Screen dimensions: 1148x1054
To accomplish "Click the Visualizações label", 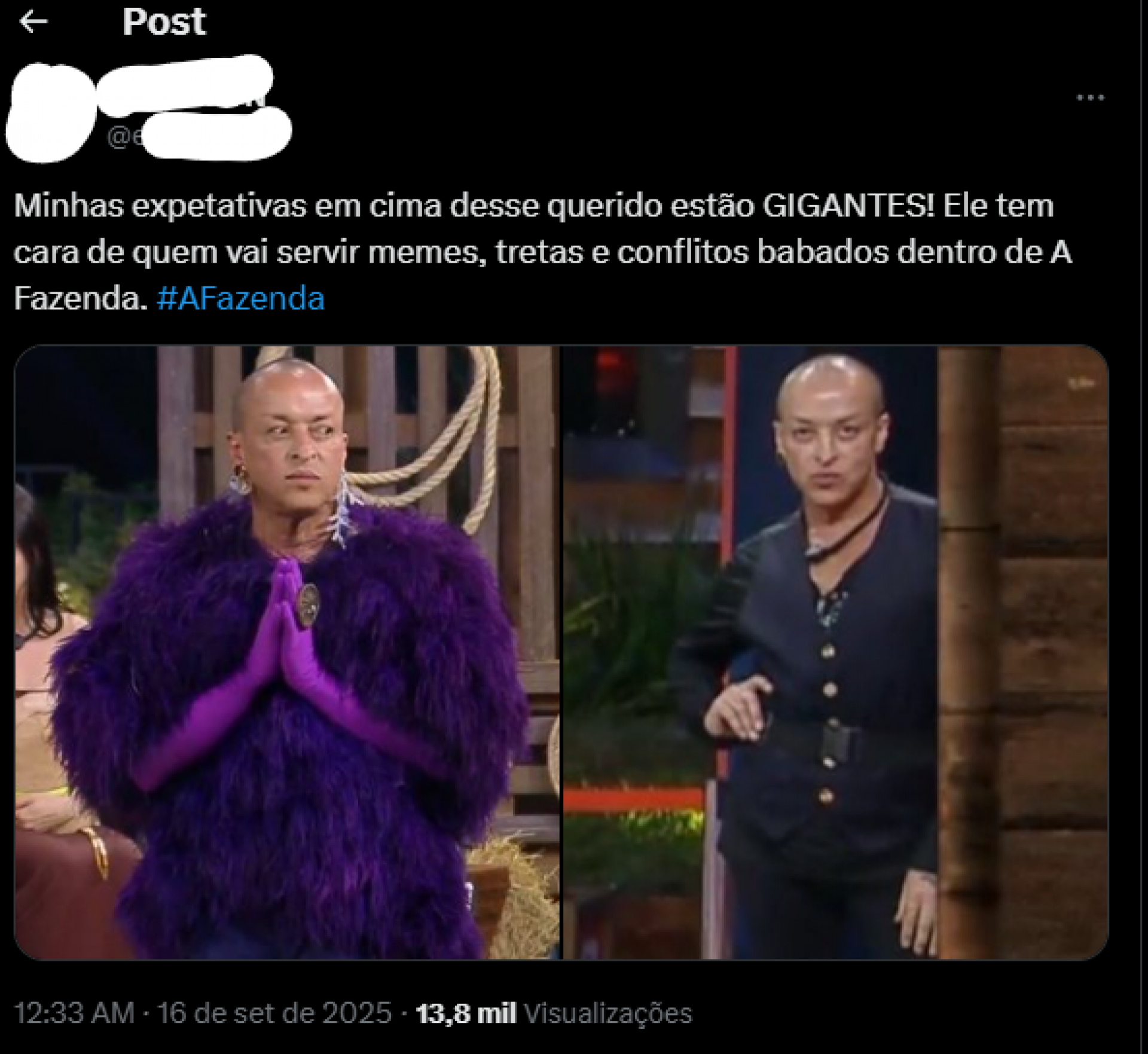I will coord(608,1013).
